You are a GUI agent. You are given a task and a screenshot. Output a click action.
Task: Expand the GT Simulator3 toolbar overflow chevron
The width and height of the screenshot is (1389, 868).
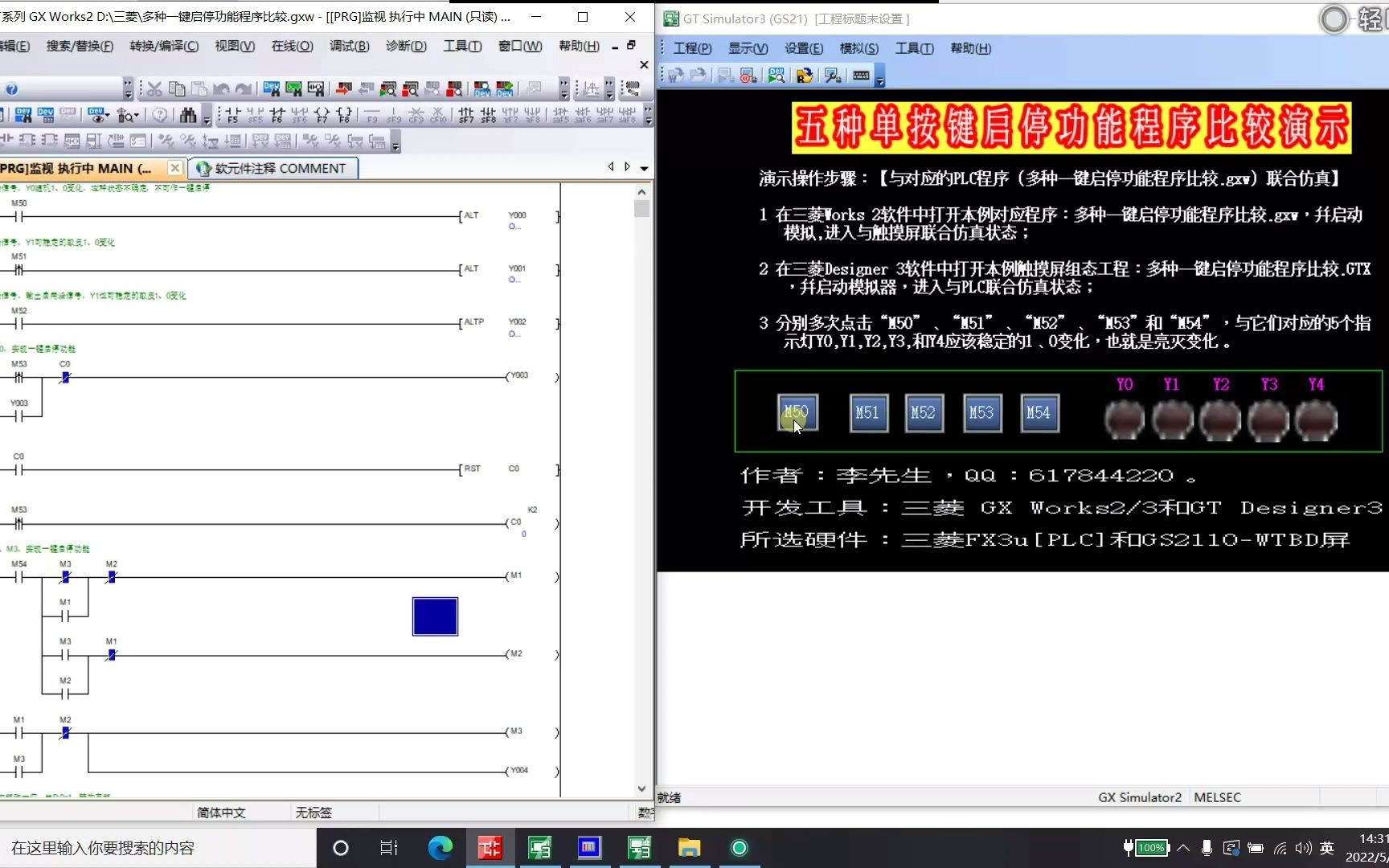(x=879, y=80)
